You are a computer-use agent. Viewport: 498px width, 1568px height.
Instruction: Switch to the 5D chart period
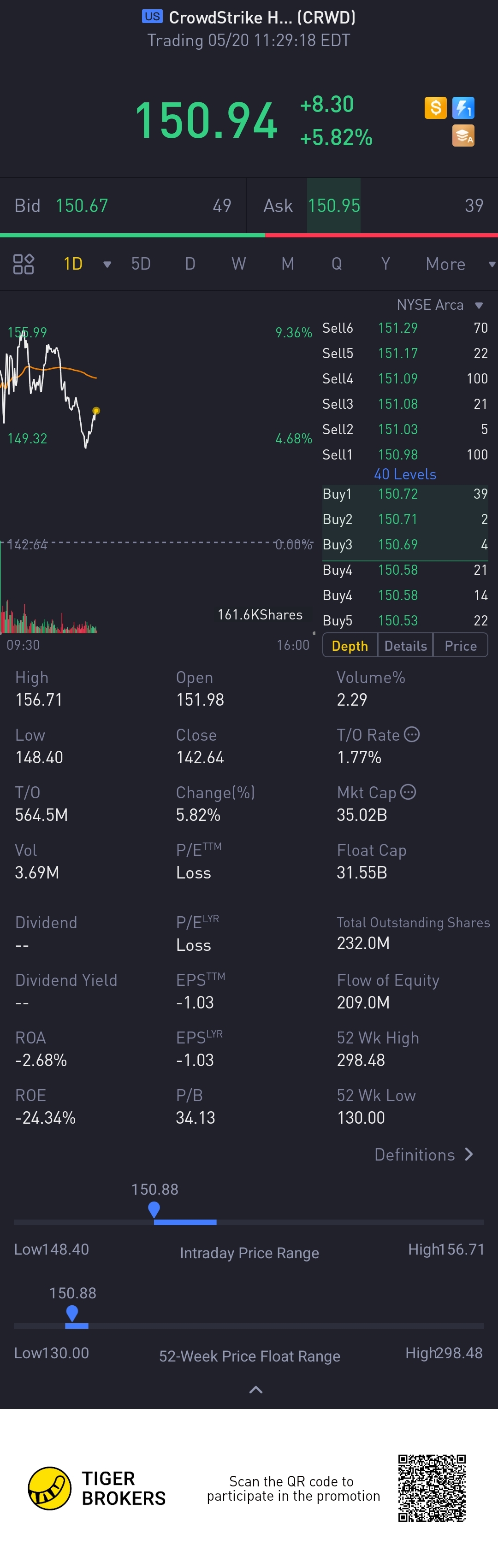point(141,264)
